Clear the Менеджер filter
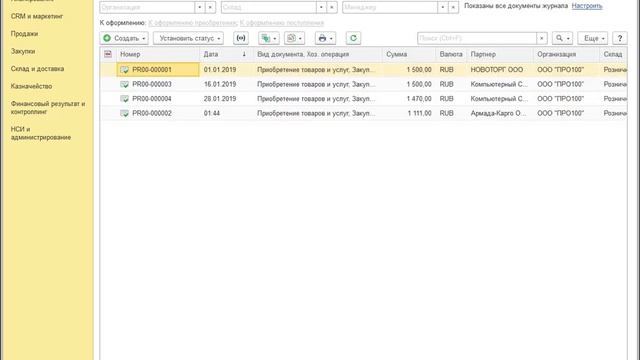 (x=453, y=7)
